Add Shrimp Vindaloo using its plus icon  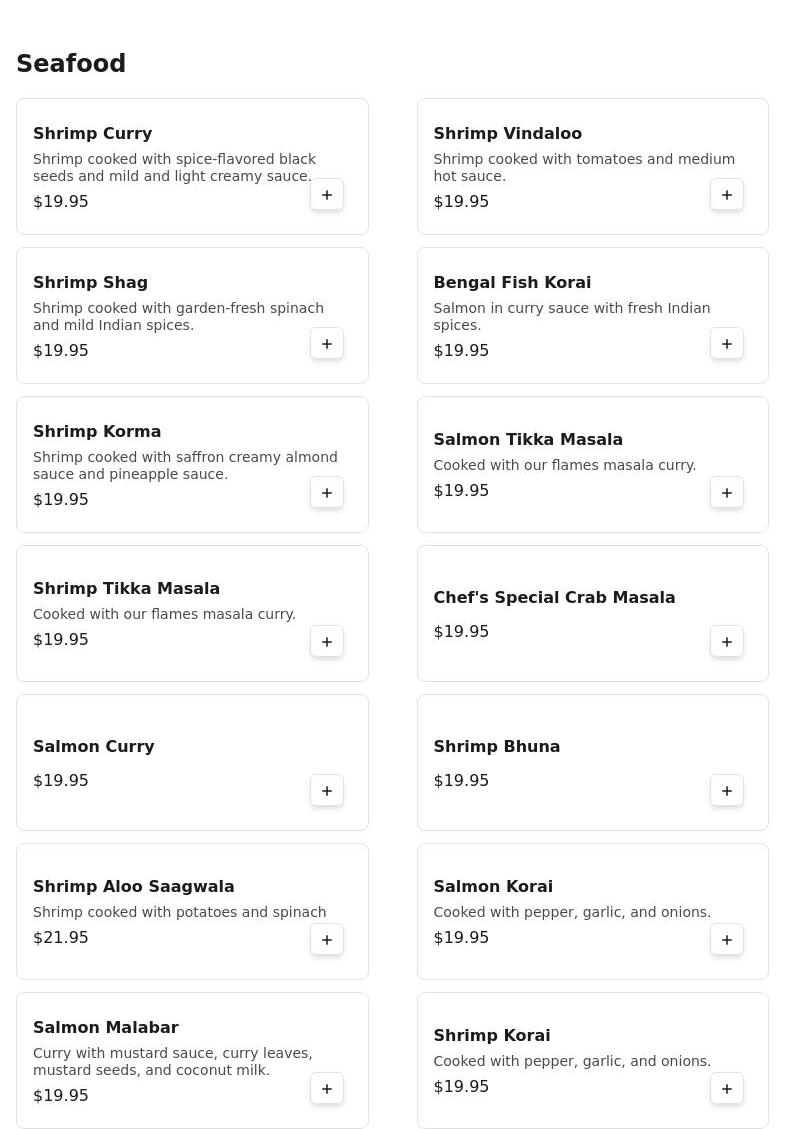tap(727, 194)
